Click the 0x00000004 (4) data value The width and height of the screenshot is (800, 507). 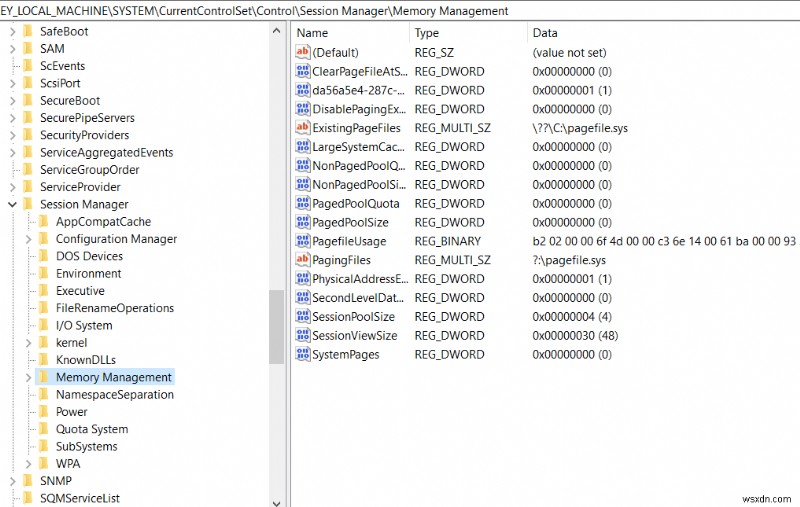click(x=572, y=317)
